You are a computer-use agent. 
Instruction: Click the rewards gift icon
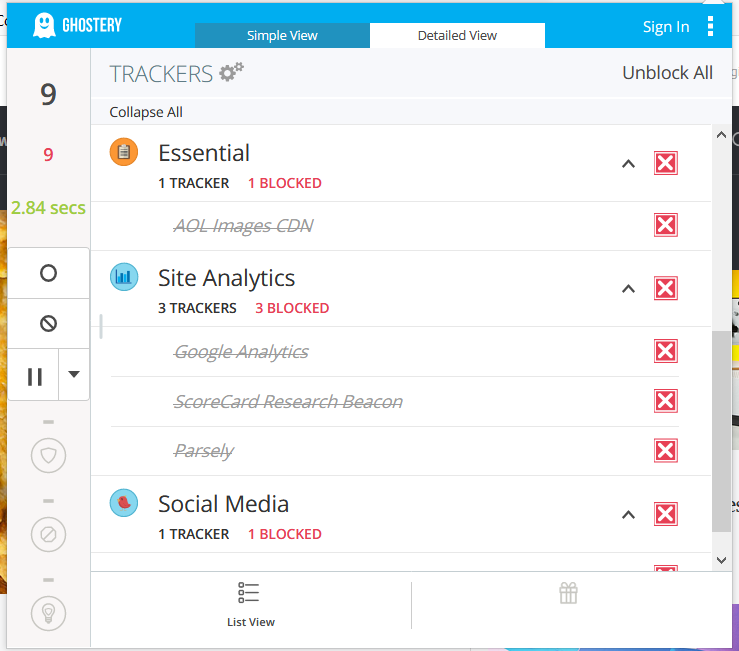(x=568, y=593)
